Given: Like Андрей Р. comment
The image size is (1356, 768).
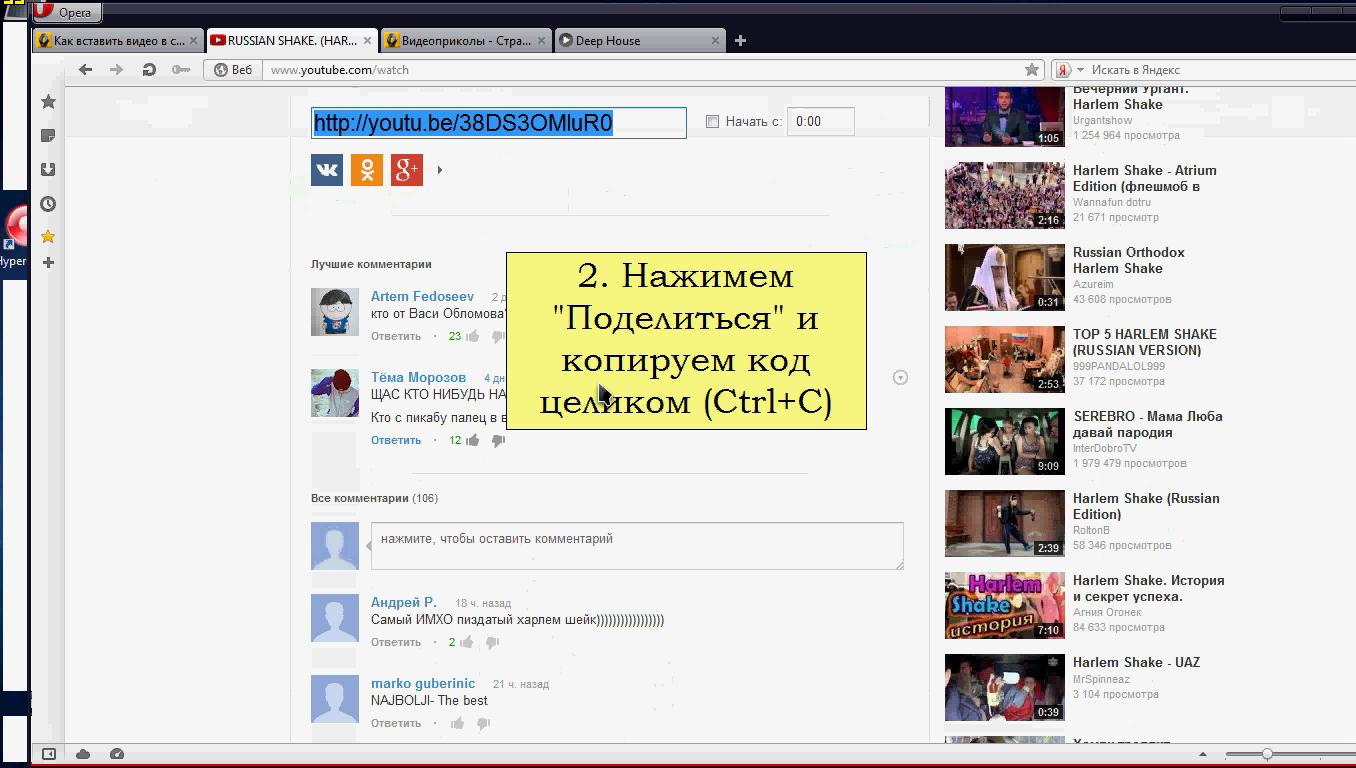Looking at the screenshot, I should (466, 642).
